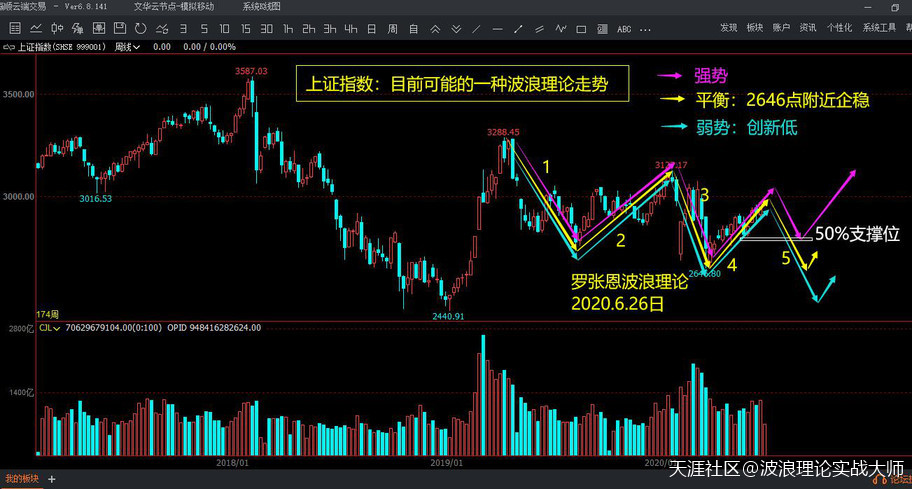The image size is (912, 489).
Task: Expand the 周线 period dropdown
Action: click(127, 47)
